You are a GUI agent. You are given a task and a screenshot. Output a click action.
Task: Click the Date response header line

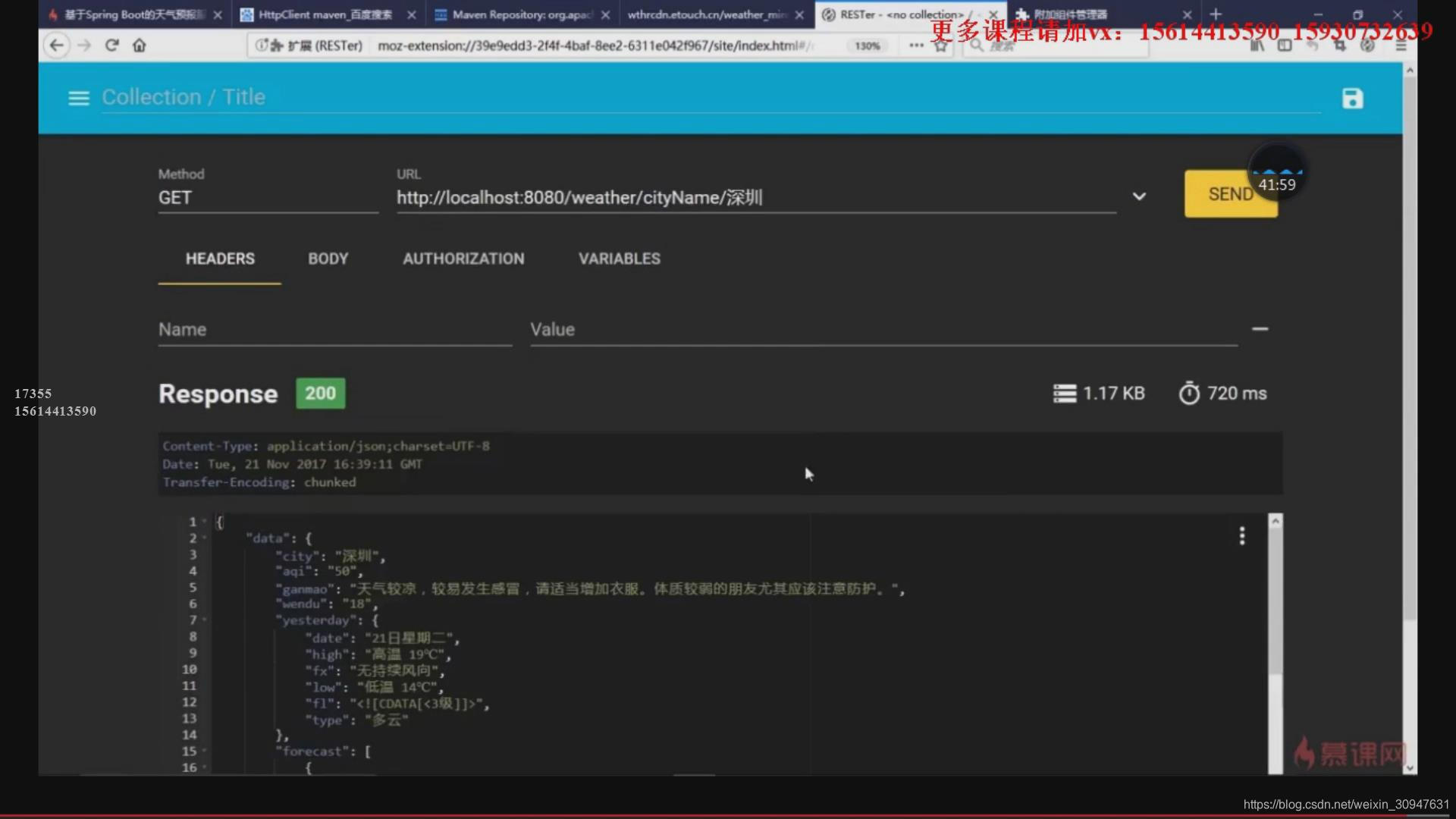tap(292, 464)
